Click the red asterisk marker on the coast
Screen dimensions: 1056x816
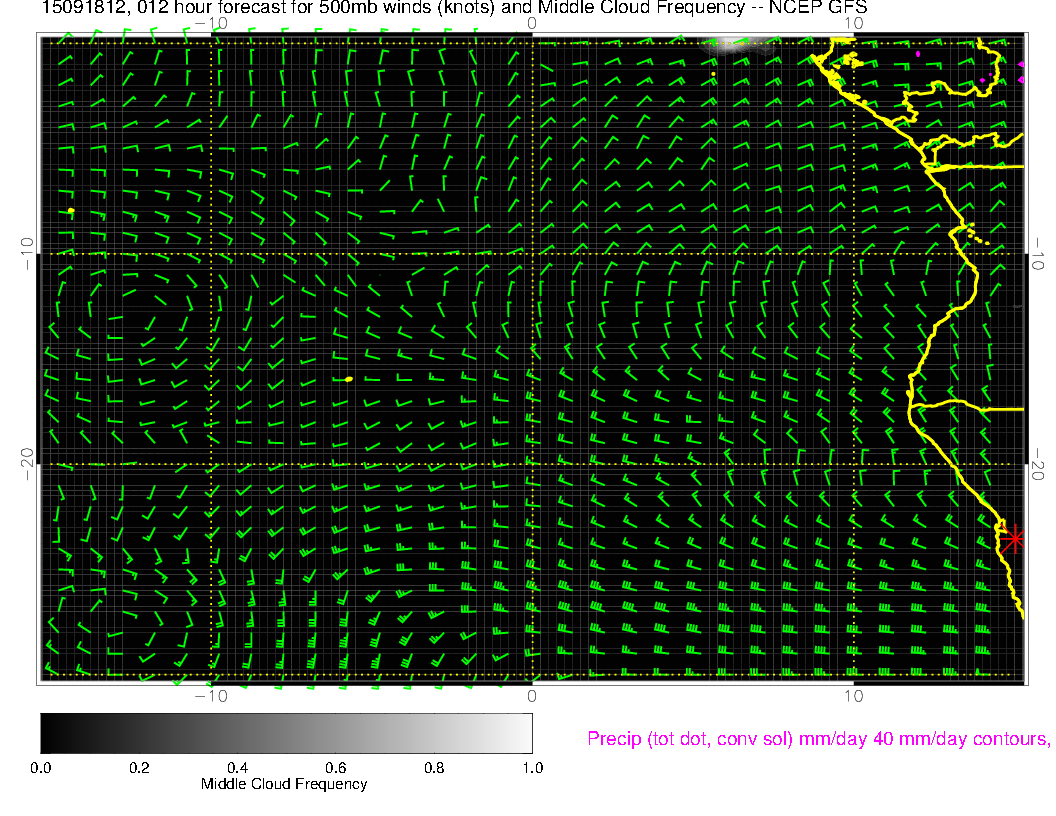(1015, 538)
